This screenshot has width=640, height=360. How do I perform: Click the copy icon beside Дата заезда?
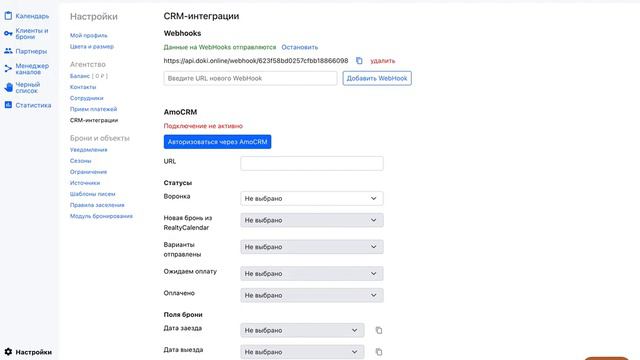379,330
